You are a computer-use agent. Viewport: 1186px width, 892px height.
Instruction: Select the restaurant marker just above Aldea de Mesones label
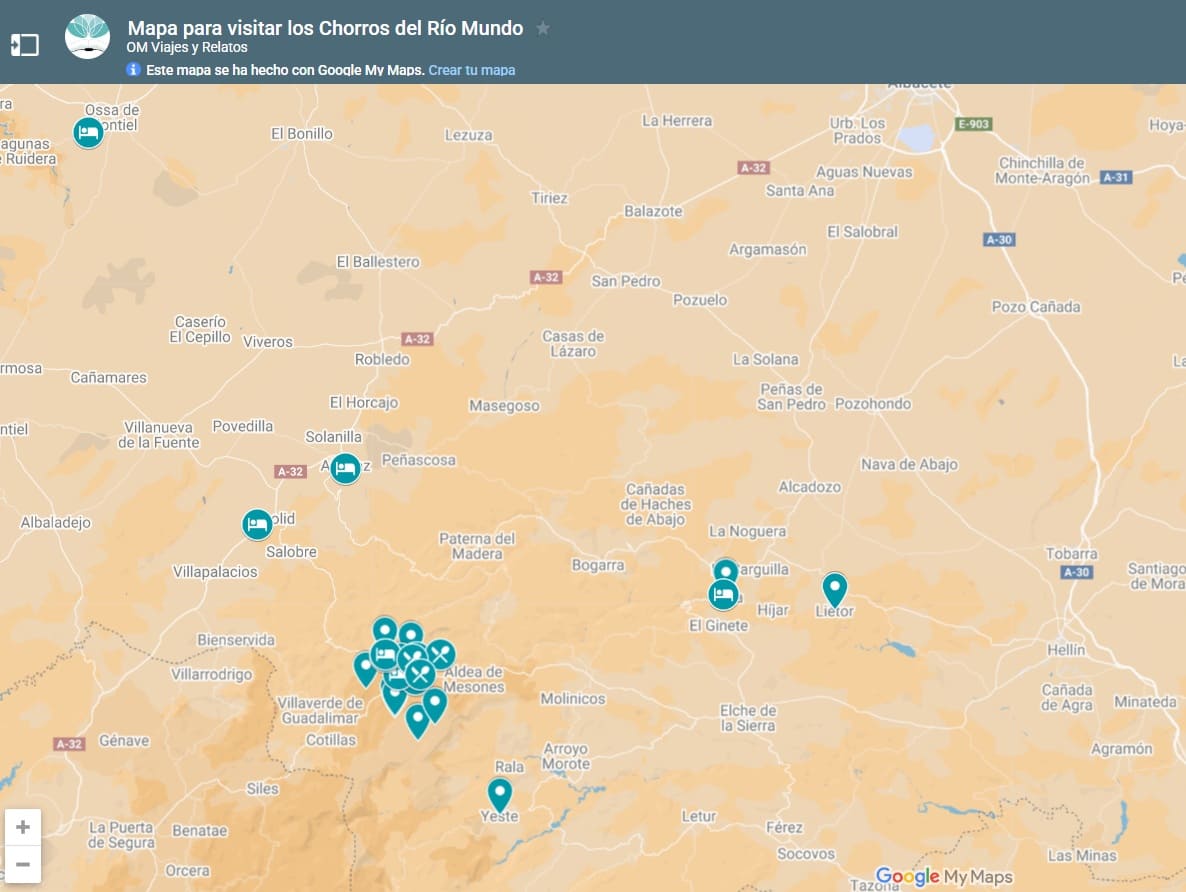pos(441,654)
